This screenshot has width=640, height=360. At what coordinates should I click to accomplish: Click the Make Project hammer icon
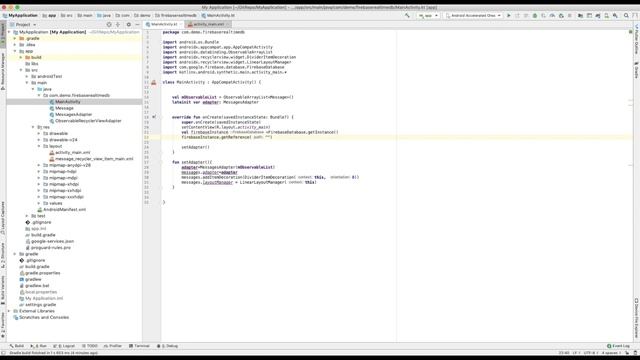[x=407, y=16]
